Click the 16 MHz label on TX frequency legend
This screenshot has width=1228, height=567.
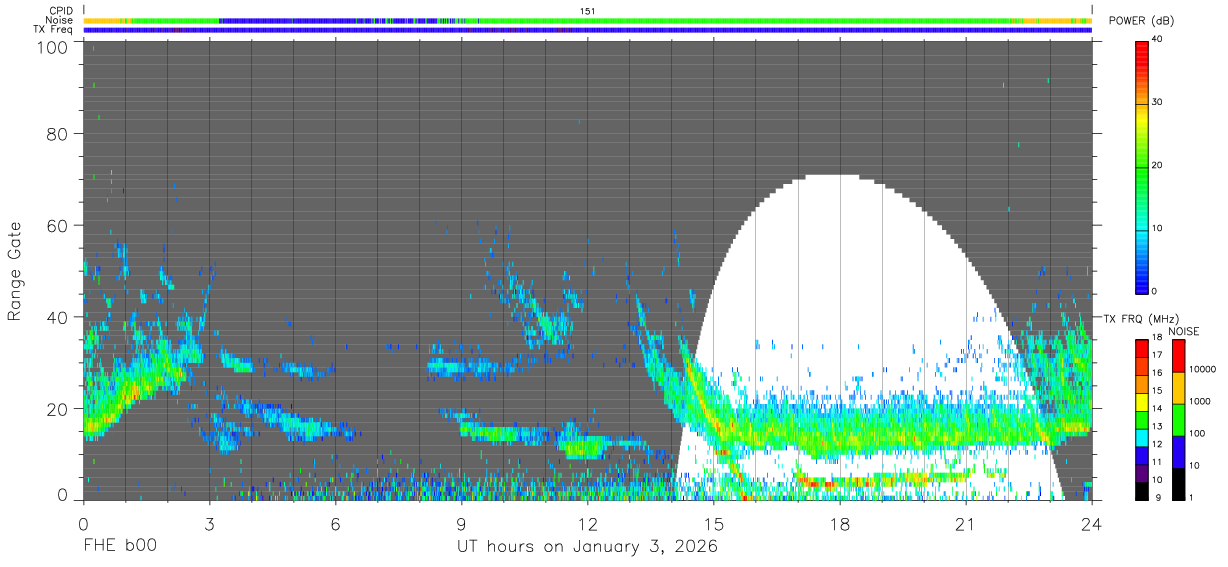point(1158,372)
